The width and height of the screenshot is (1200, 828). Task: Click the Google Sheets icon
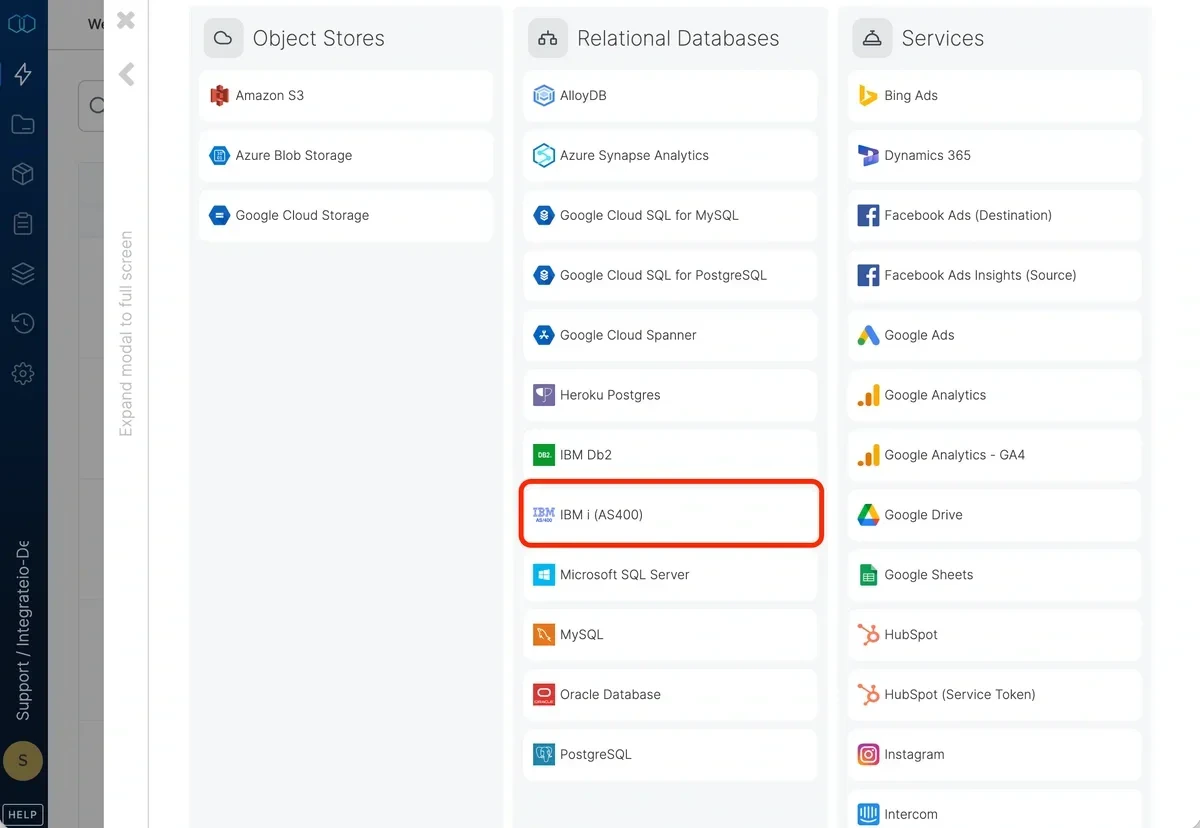pos(868,575)
